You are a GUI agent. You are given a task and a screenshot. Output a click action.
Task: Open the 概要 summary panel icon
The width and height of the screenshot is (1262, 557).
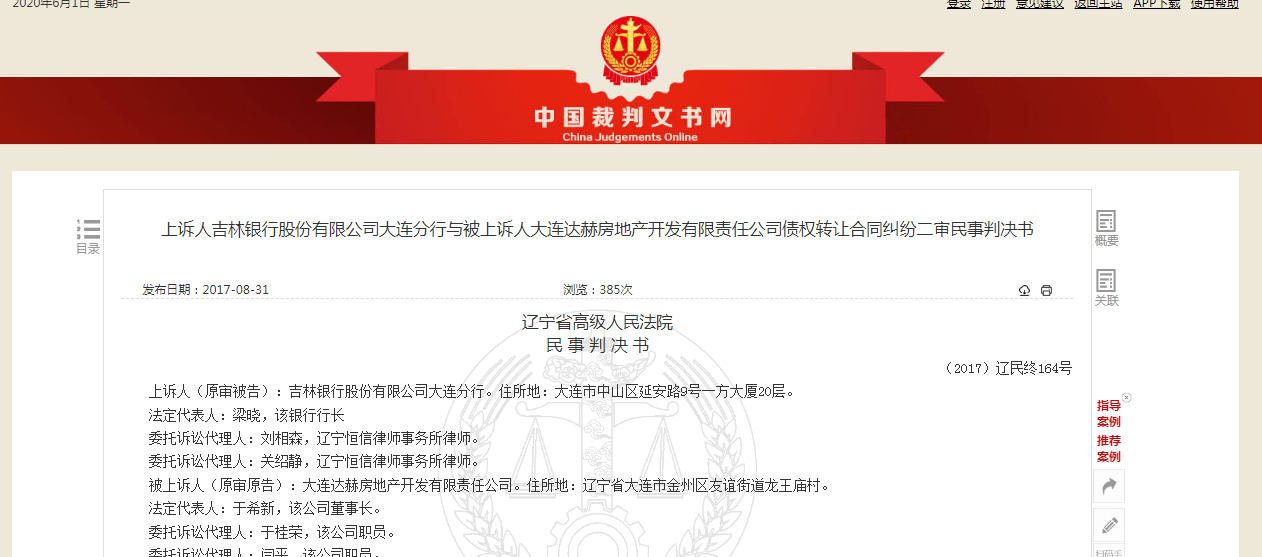(1106, 229)
